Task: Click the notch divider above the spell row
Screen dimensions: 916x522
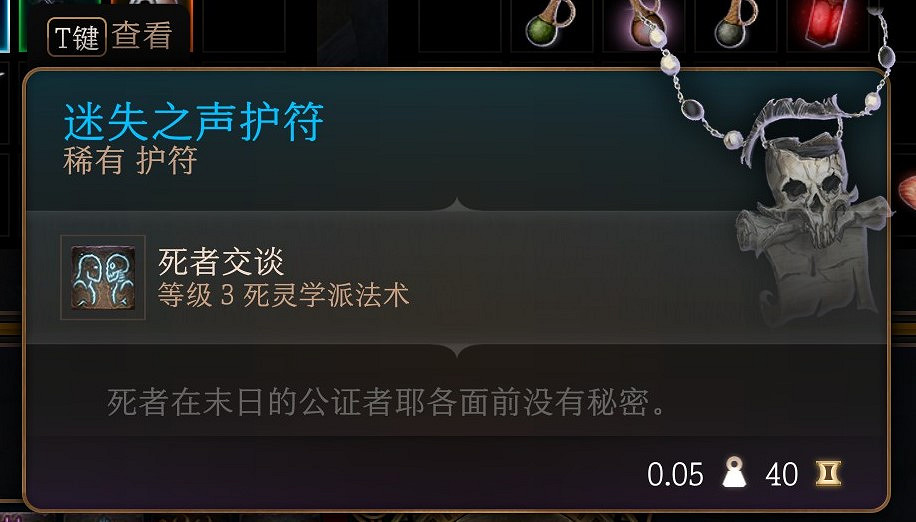Action: [457, 205]
